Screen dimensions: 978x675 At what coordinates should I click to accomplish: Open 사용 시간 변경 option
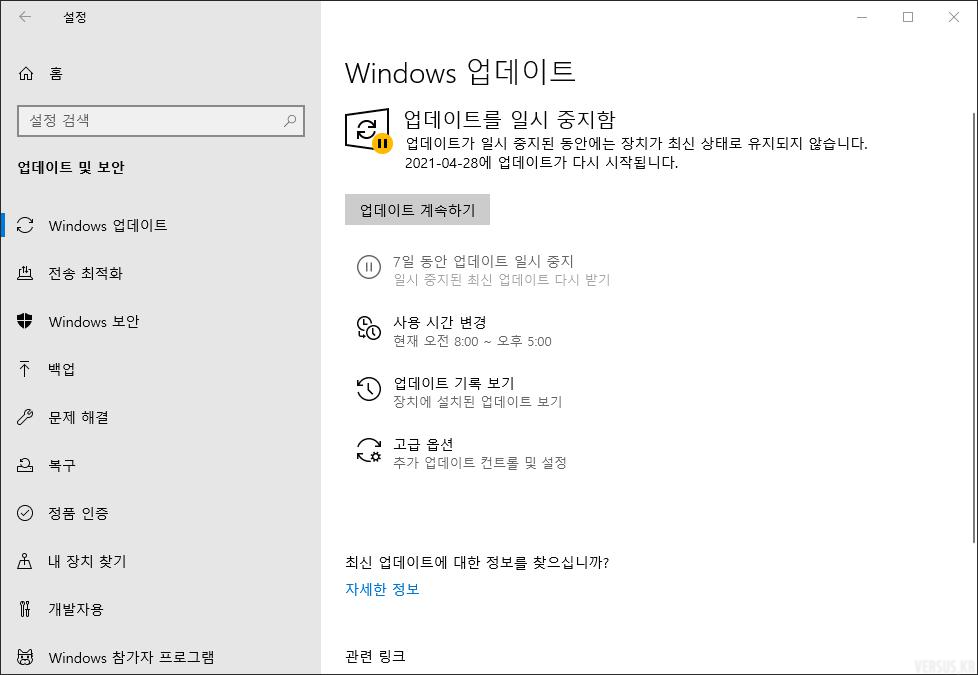click(439, 322)
